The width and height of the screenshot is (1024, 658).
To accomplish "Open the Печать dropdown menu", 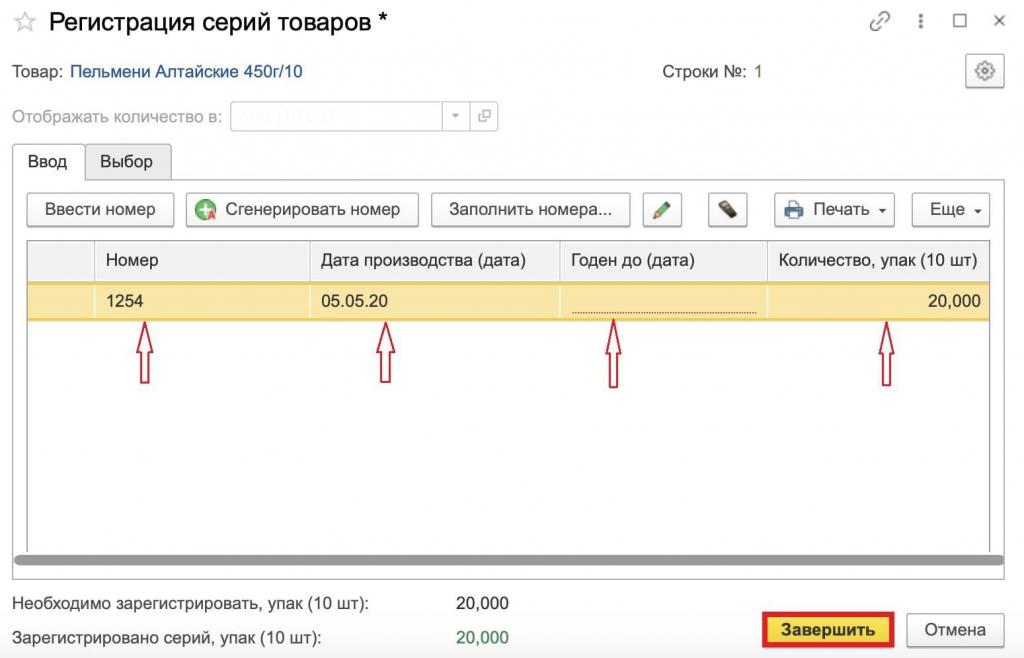I will pos(834,210).
